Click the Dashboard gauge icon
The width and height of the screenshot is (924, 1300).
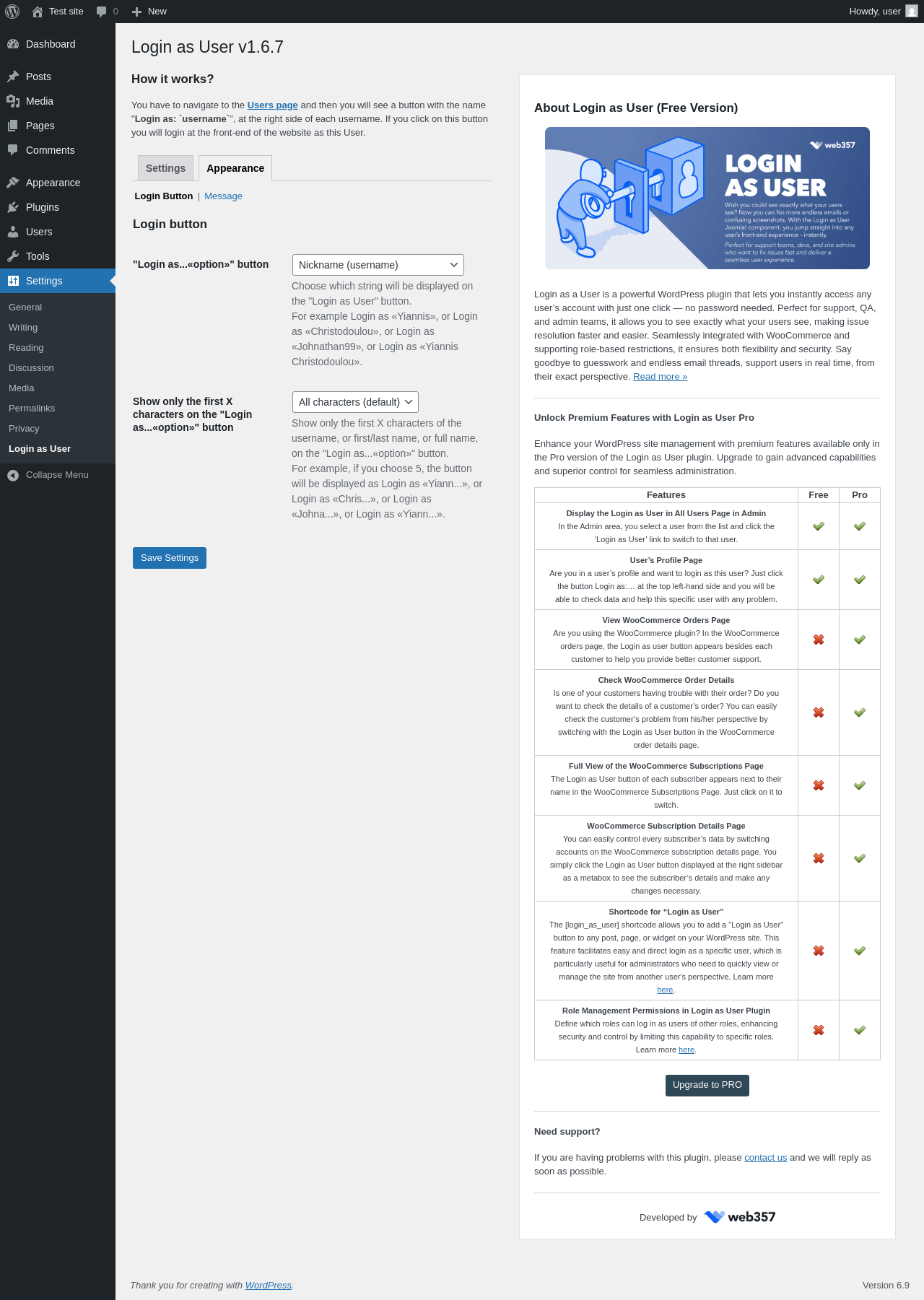[x=13, y=44]
